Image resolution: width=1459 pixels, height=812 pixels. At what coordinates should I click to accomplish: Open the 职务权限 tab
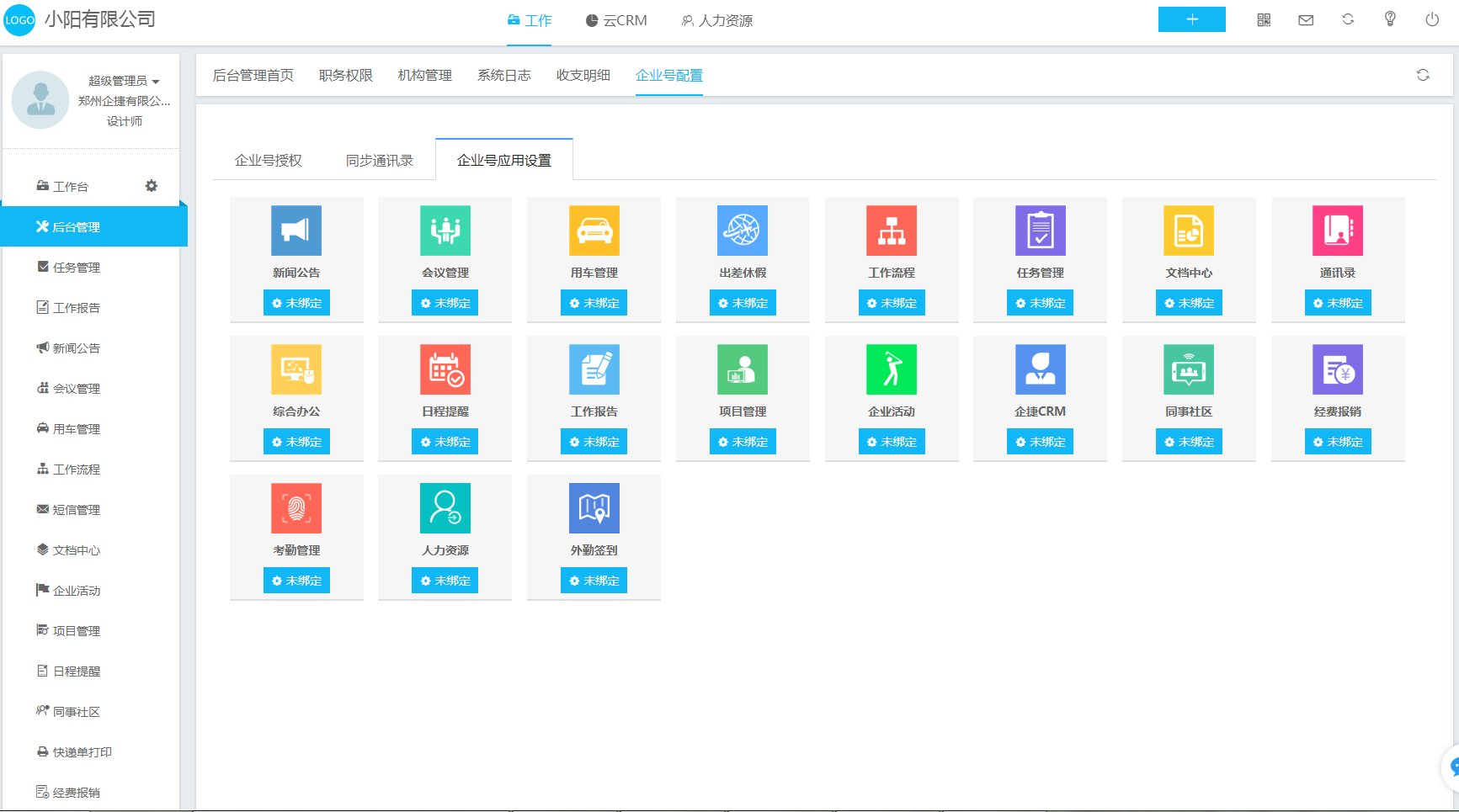pyautogui.click(x=346, y=76)
